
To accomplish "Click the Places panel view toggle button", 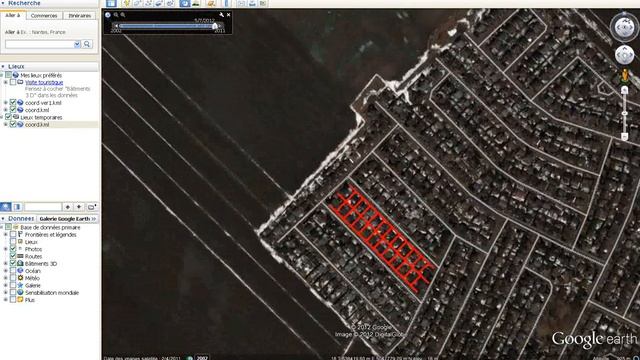I will (17, 207).
